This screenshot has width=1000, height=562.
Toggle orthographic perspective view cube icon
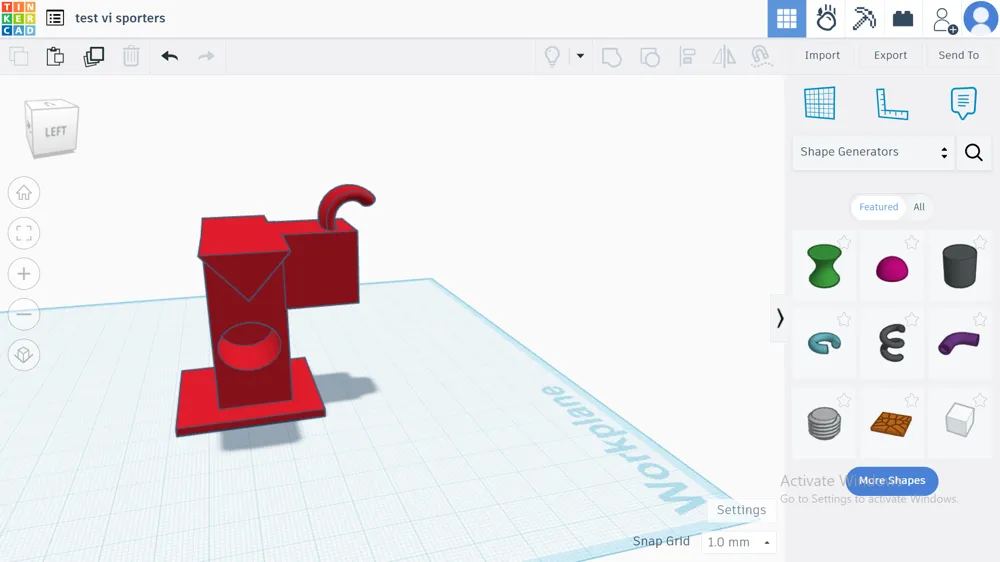tap(24, 355)
